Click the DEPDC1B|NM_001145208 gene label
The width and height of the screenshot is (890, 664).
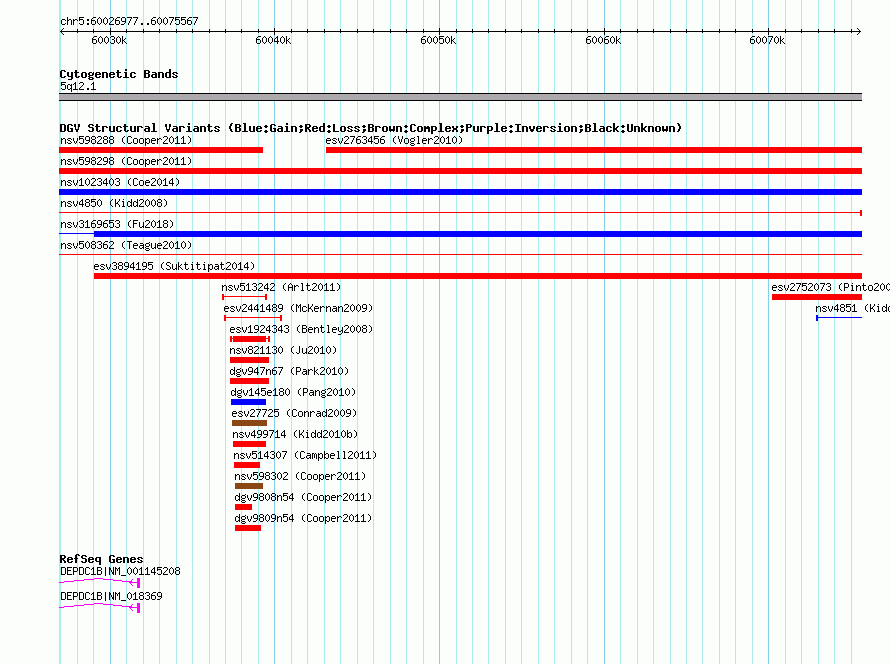pos(120,571)
